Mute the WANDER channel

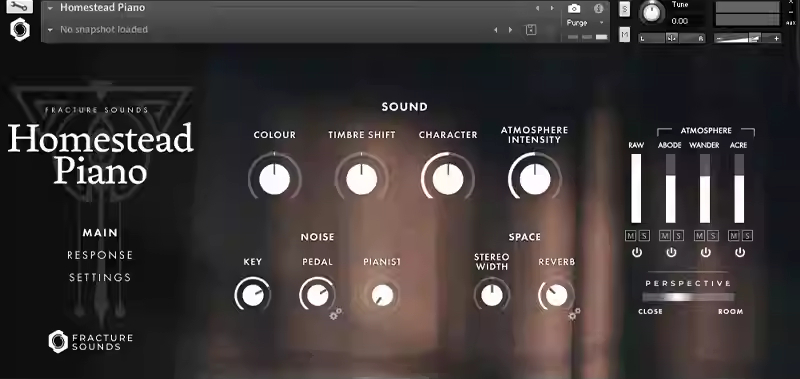[x=699, y=236]
